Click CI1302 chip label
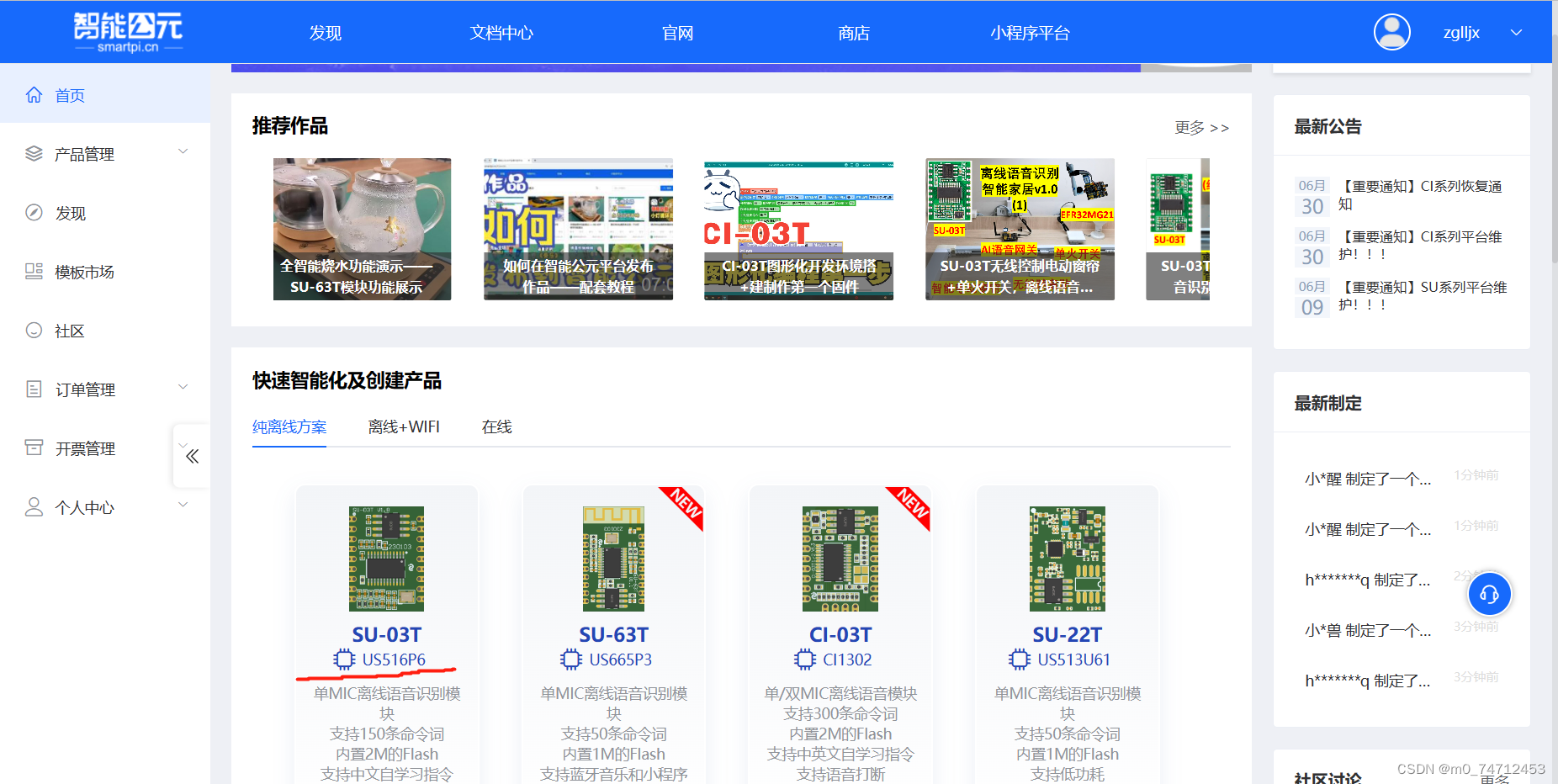Screen dimensions: 1558x784 point(847,660)
